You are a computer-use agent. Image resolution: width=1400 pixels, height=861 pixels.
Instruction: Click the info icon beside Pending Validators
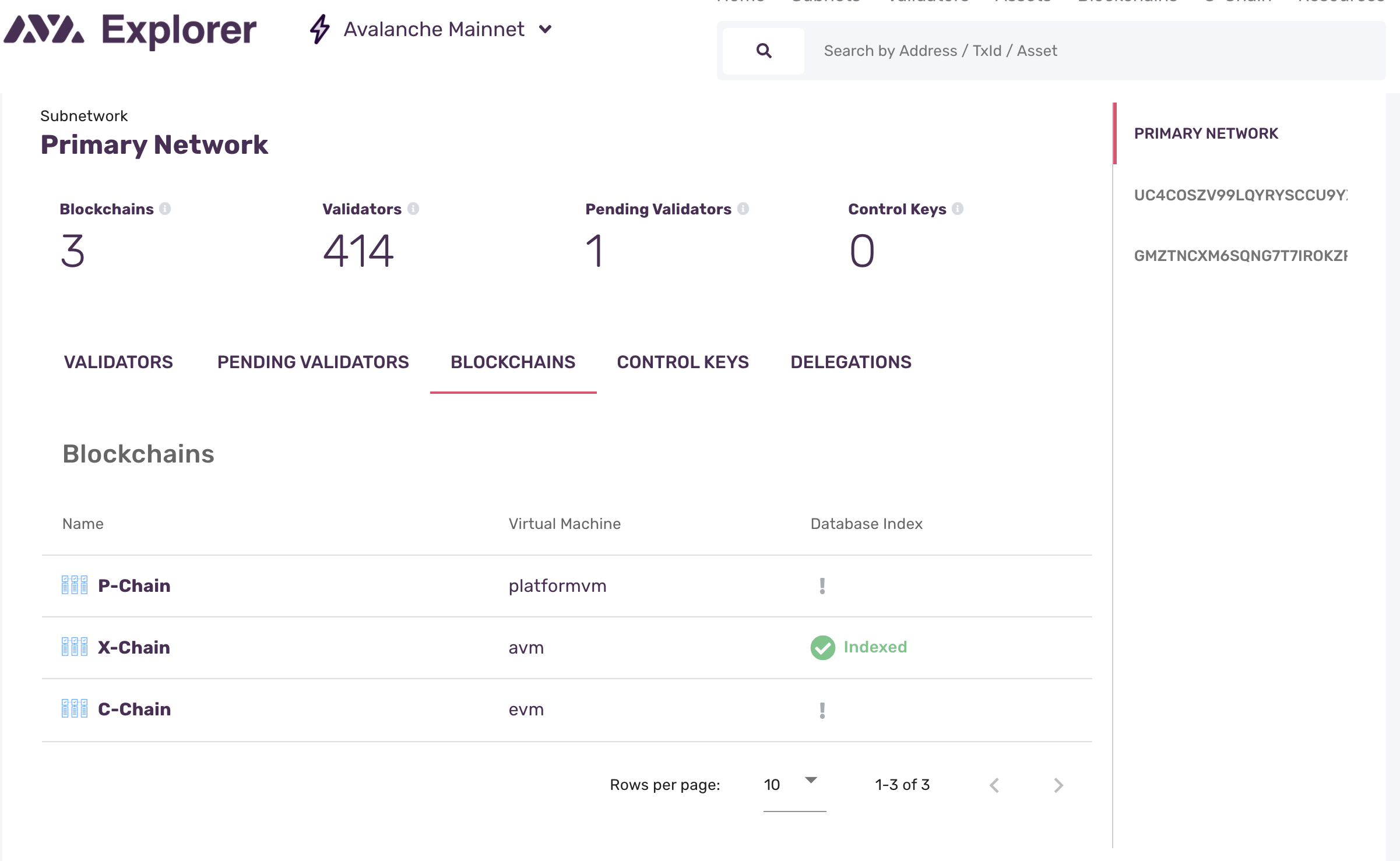click(743, 209)
